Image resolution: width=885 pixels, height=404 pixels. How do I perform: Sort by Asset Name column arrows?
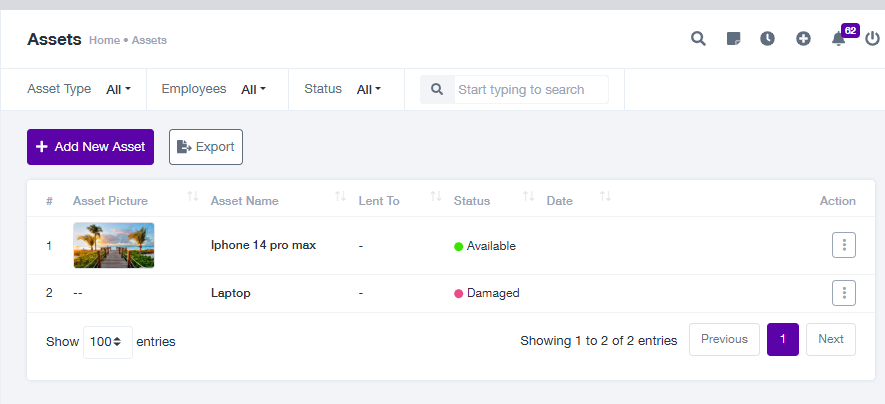(340, 196)
